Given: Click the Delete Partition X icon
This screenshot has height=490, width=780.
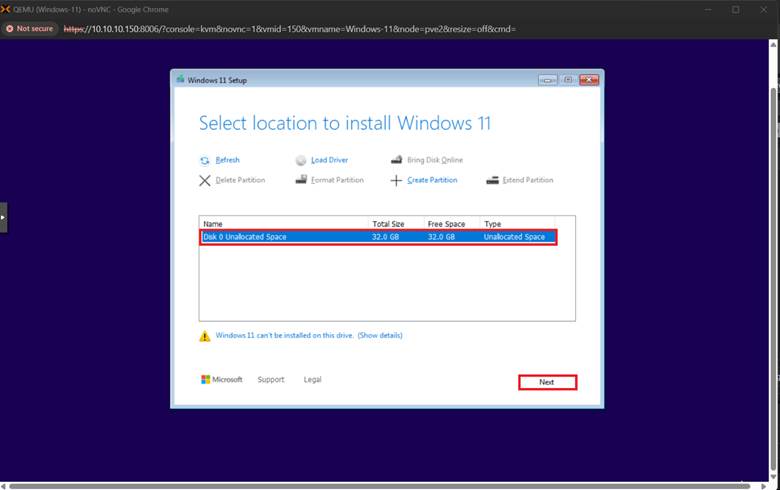Looking at the screenshot, I should point(205,181).
